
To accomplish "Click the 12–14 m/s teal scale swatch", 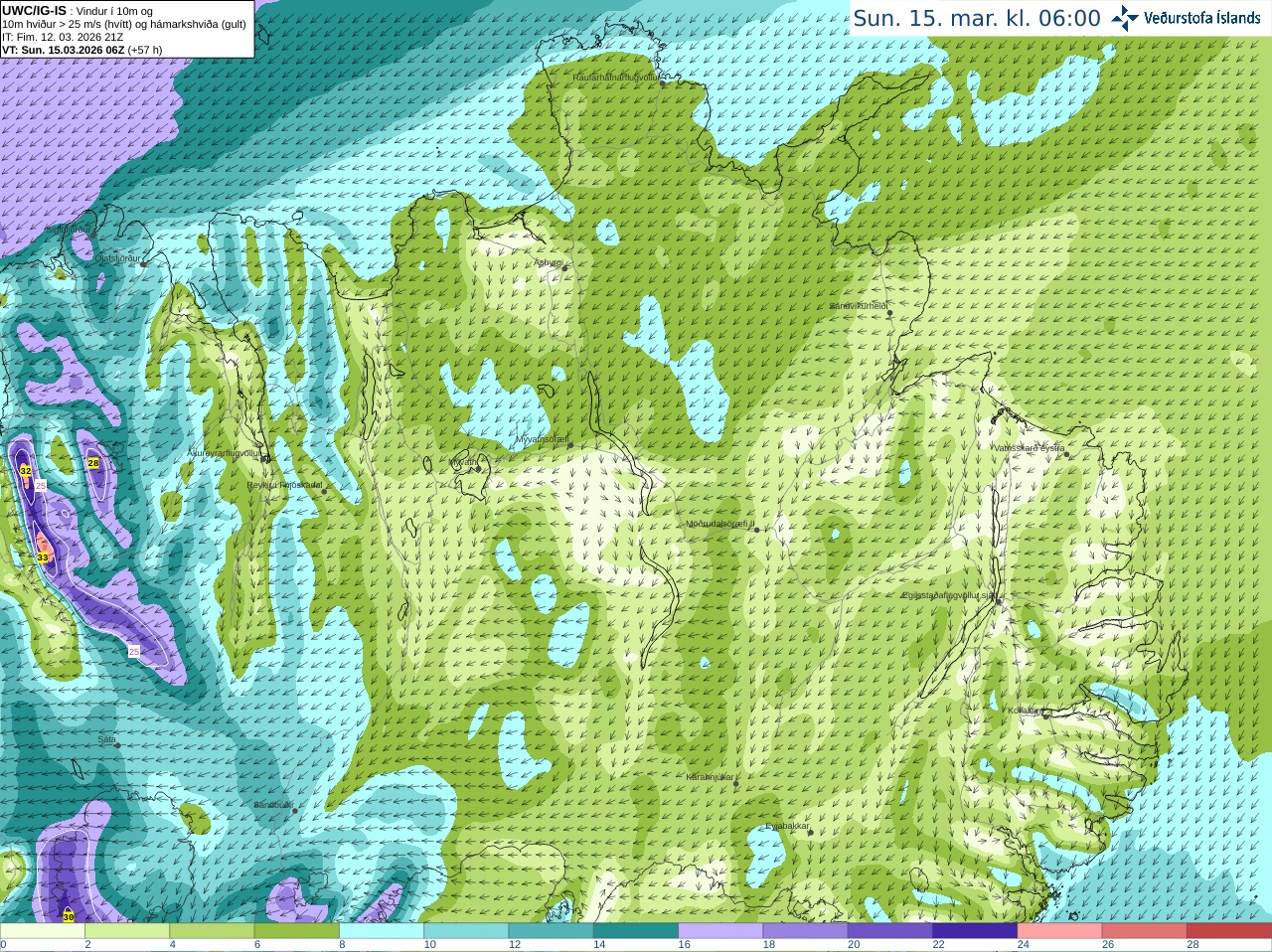I will (x=551, y=931).
